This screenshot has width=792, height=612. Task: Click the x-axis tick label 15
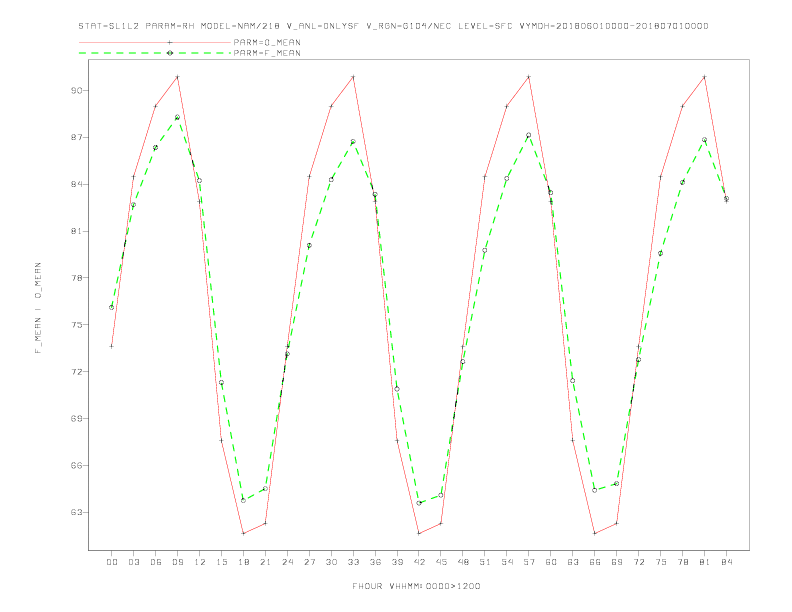point(222,562)
